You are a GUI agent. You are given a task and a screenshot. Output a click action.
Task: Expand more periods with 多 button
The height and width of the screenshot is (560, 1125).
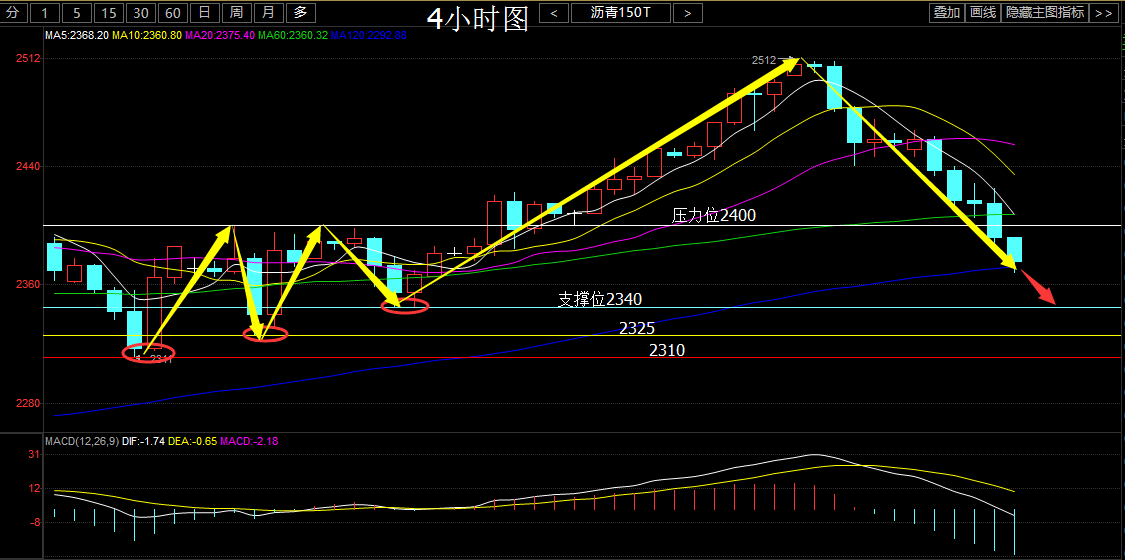pyautogui.click(x=300, y=13)
